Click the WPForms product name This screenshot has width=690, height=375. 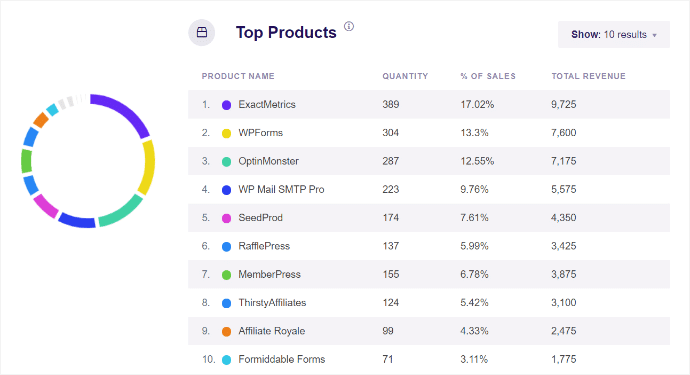pyautogui.click(x=261, y=133)
